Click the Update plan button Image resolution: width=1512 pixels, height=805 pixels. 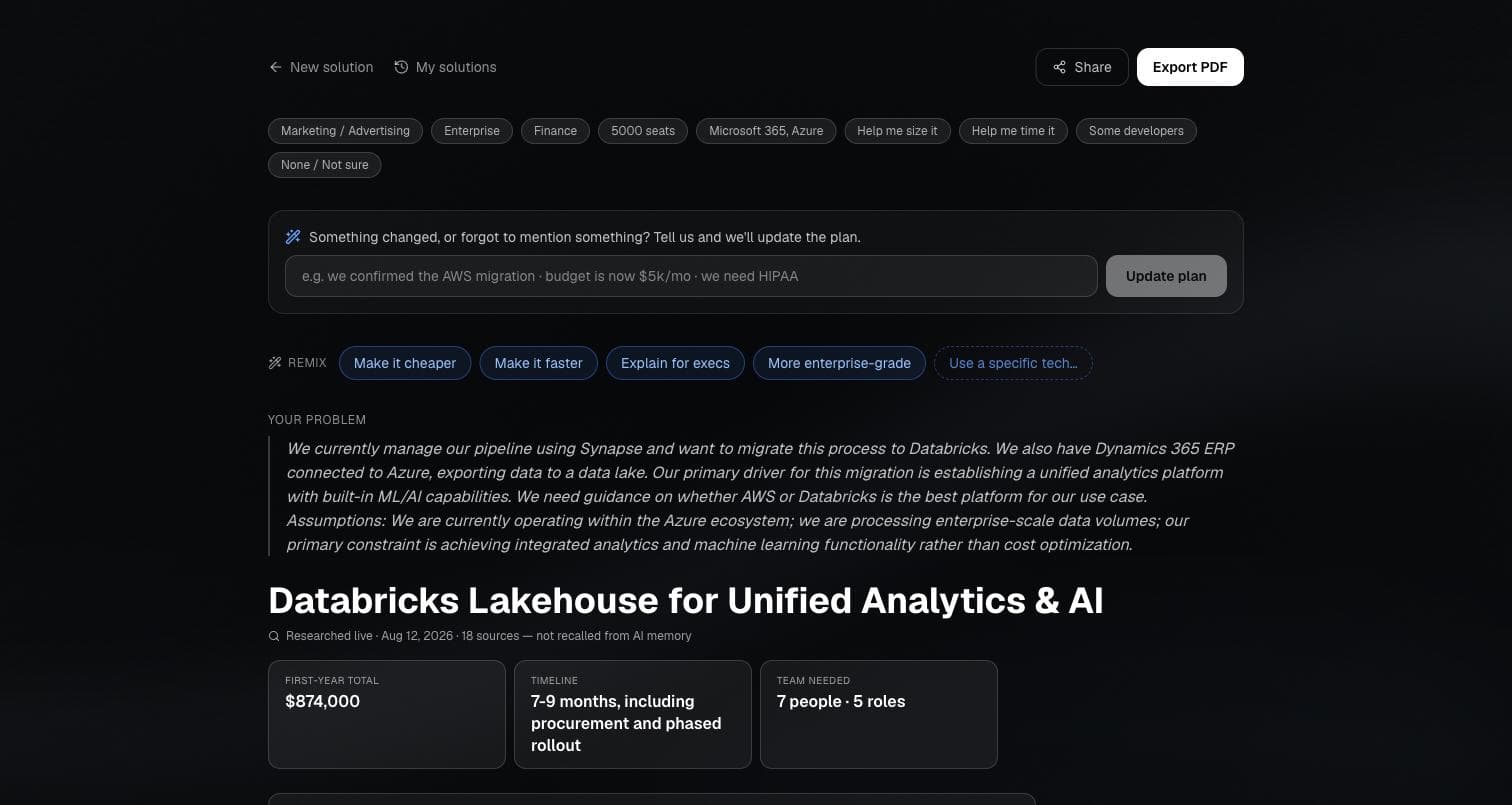click(x=1166, y=276)
